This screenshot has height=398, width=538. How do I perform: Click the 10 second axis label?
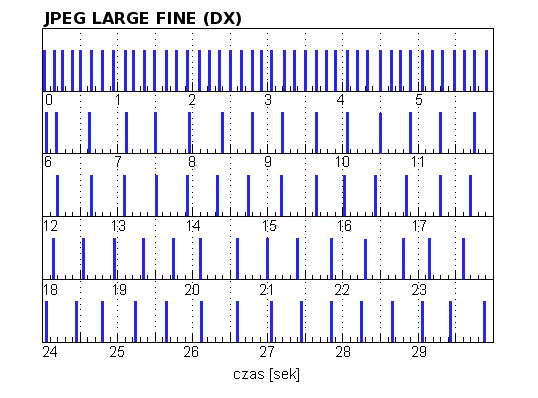342,162
